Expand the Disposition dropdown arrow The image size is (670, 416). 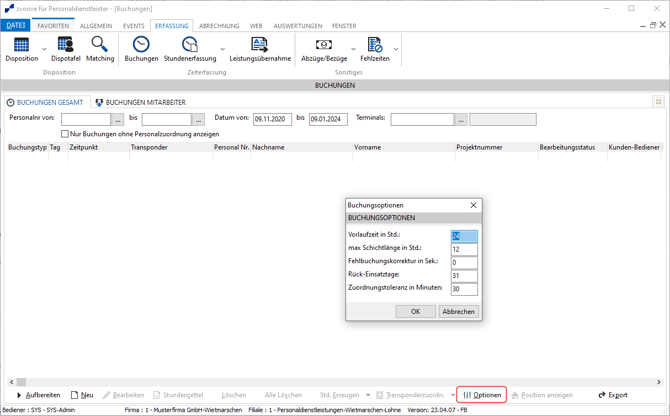coord(44,49)
